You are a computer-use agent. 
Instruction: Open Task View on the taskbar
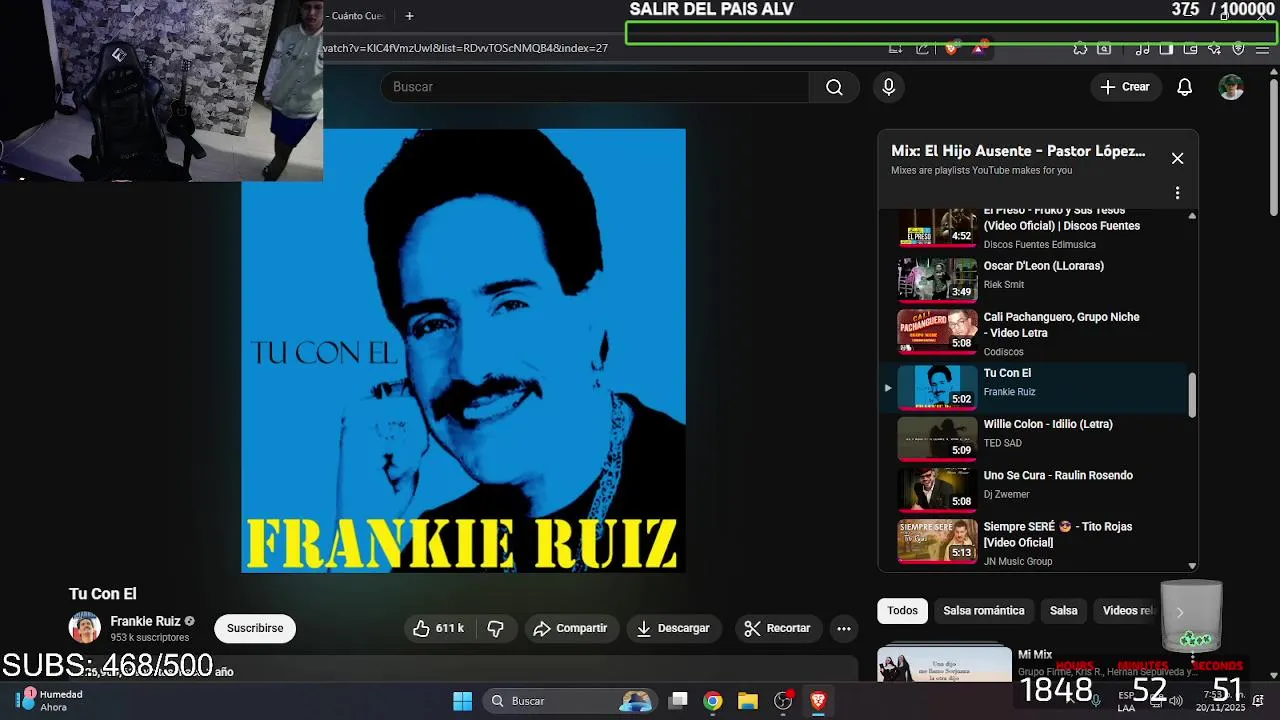[678, 701]
